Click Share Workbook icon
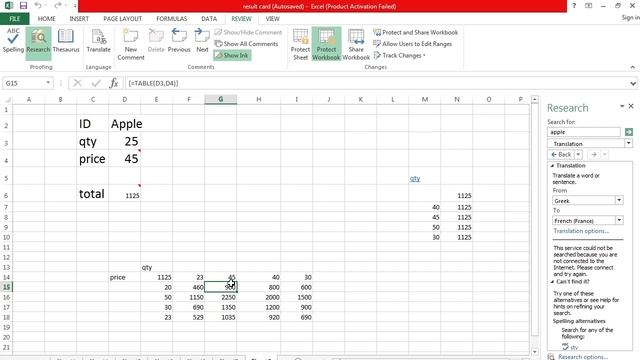640x360 pixels. click(356, 44)
